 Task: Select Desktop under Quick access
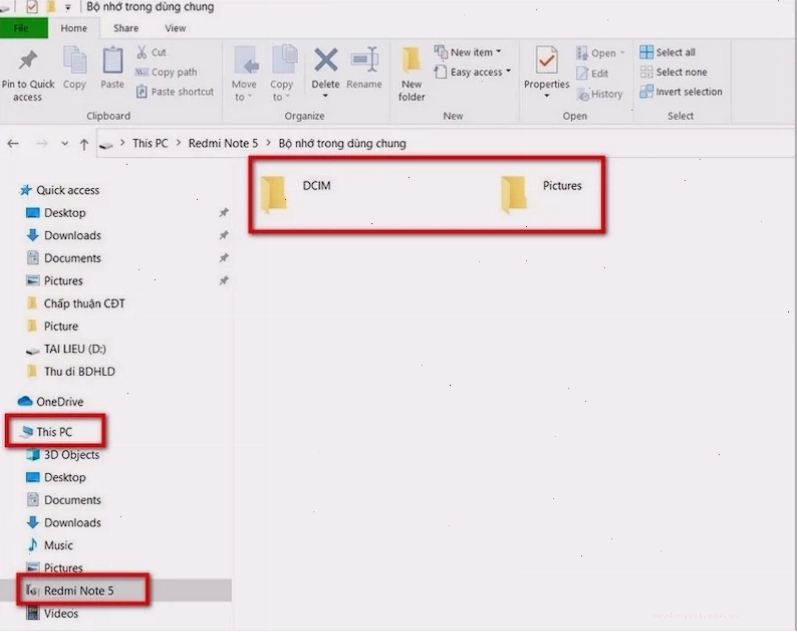click(x=56, y=213)
